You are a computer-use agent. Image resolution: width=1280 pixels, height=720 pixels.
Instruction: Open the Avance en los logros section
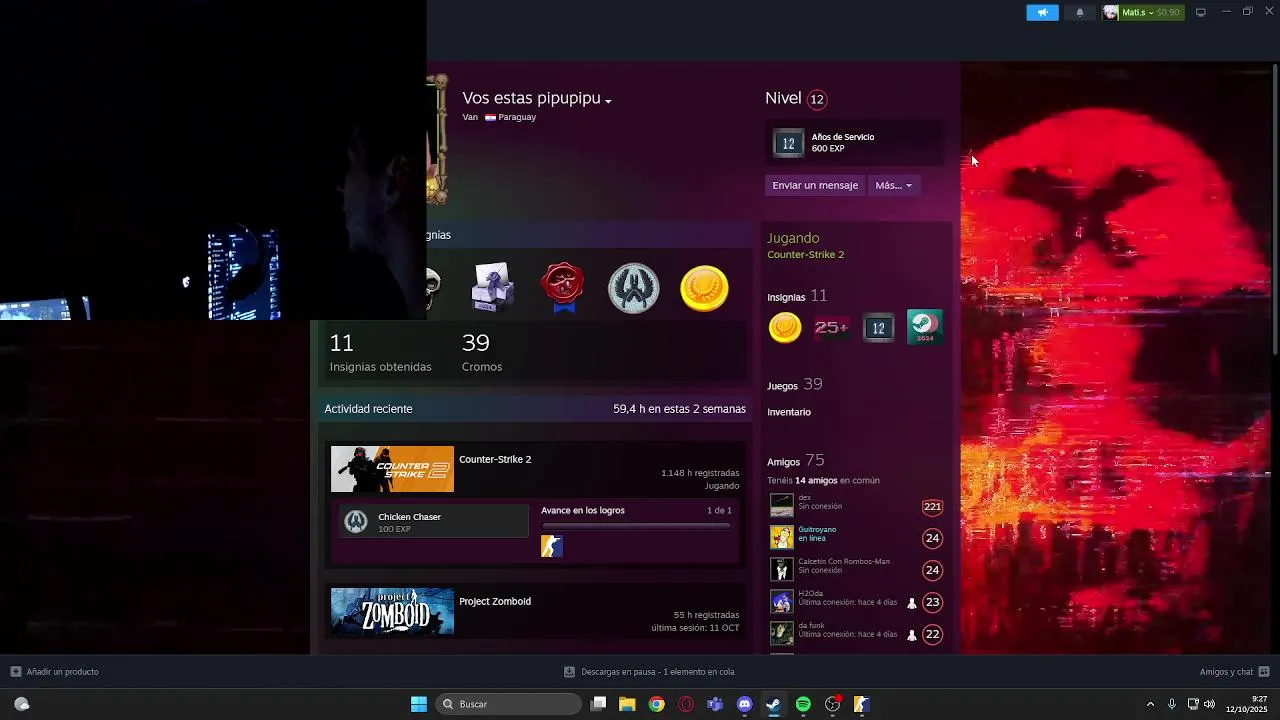pos(583,510)
